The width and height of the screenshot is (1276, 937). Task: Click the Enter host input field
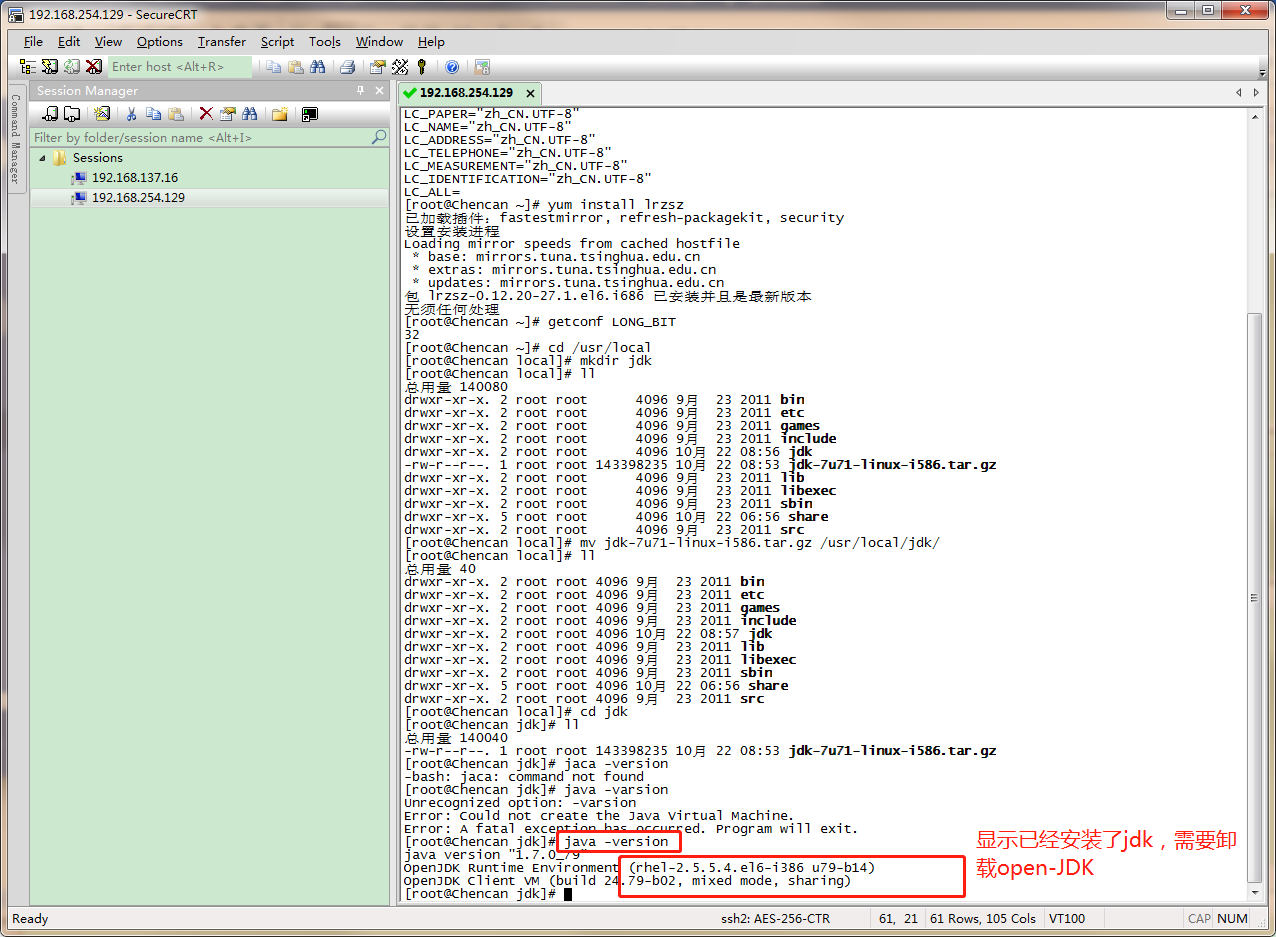[179, 67]
